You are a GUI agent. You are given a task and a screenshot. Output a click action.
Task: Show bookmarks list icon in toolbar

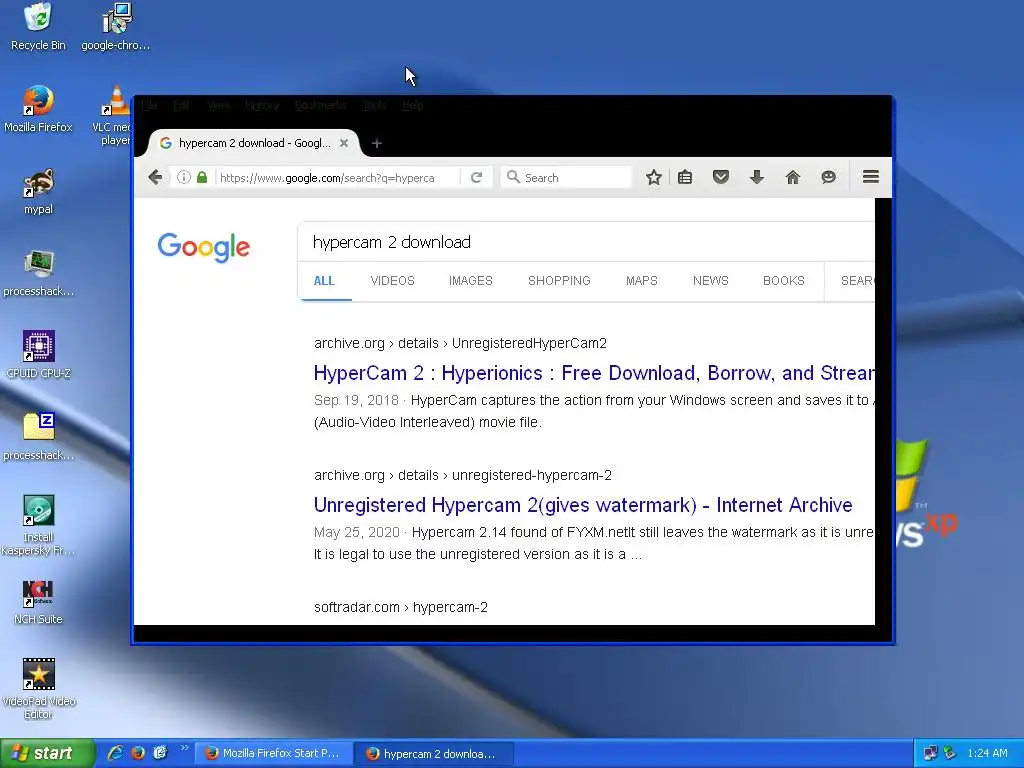coord(685,177)
